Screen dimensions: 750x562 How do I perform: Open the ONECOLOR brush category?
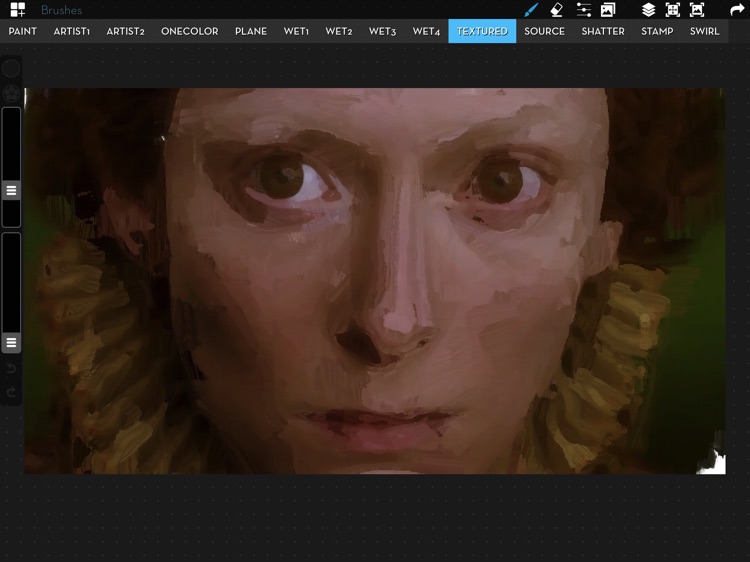tap(190, 31)
